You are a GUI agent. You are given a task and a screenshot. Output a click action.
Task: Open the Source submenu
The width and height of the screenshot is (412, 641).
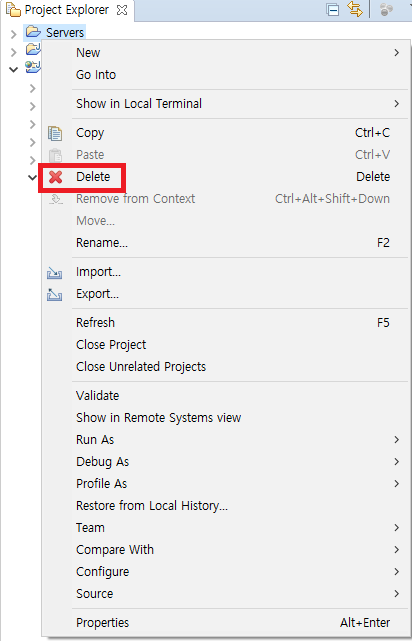click(x=226, y=594)
